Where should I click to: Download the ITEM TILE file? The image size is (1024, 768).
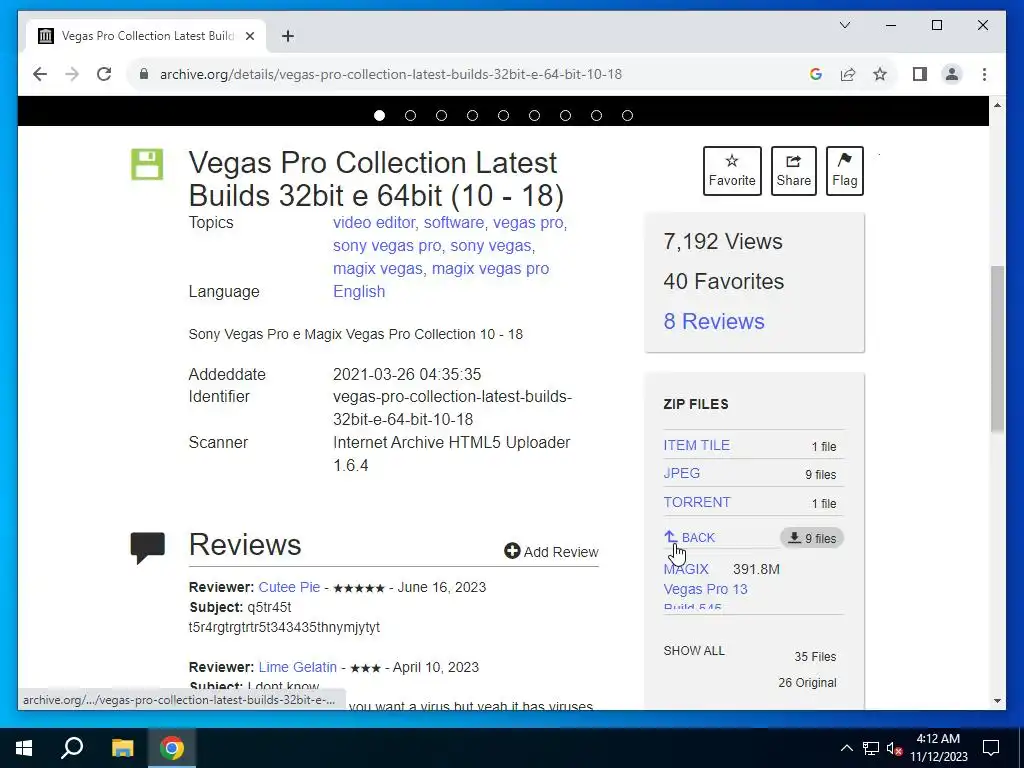(x=696, y=445)
